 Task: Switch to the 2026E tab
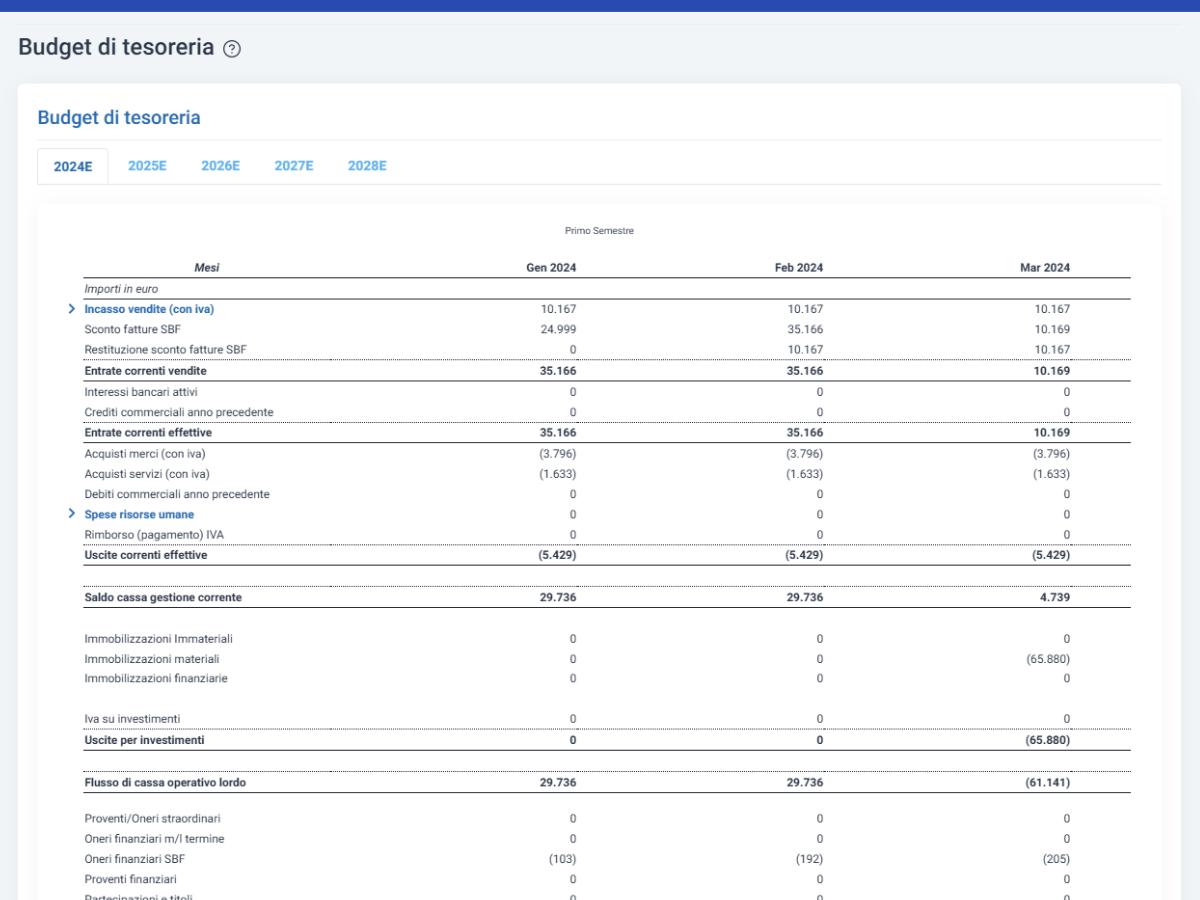(220, 166)
